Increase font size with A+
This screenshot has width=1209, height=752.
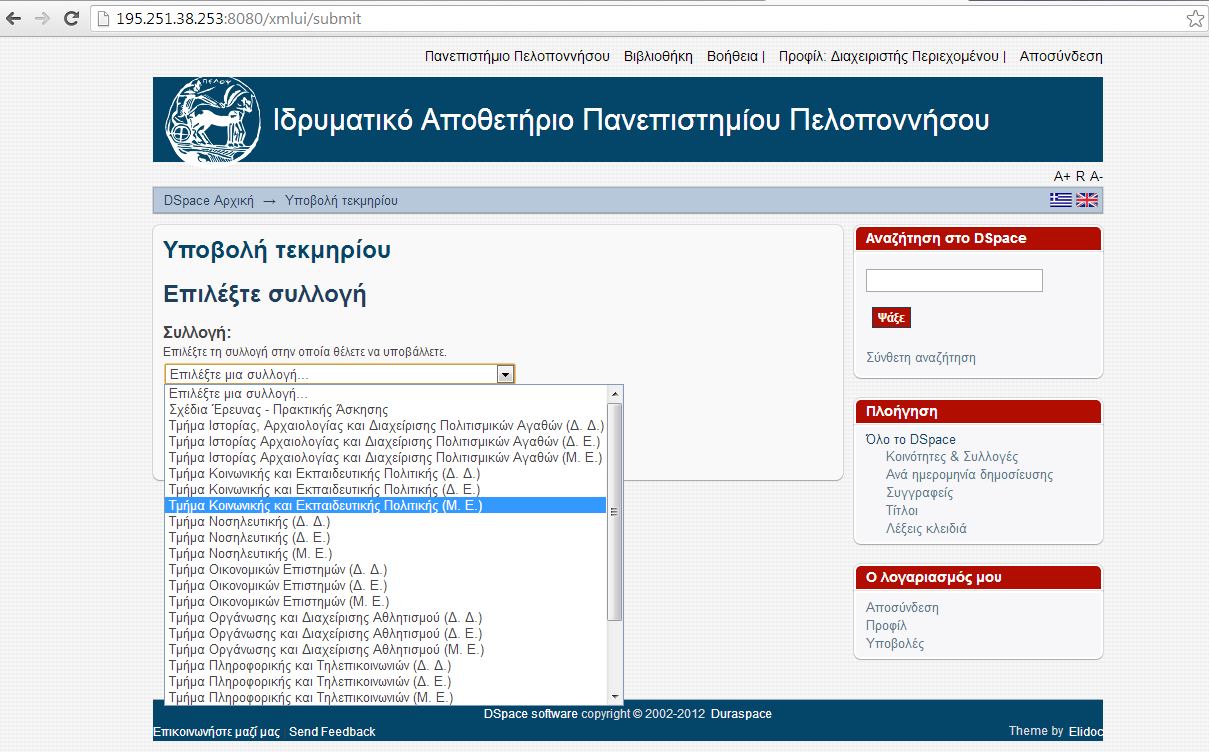pyautogui.click(x=1062, y=177)
